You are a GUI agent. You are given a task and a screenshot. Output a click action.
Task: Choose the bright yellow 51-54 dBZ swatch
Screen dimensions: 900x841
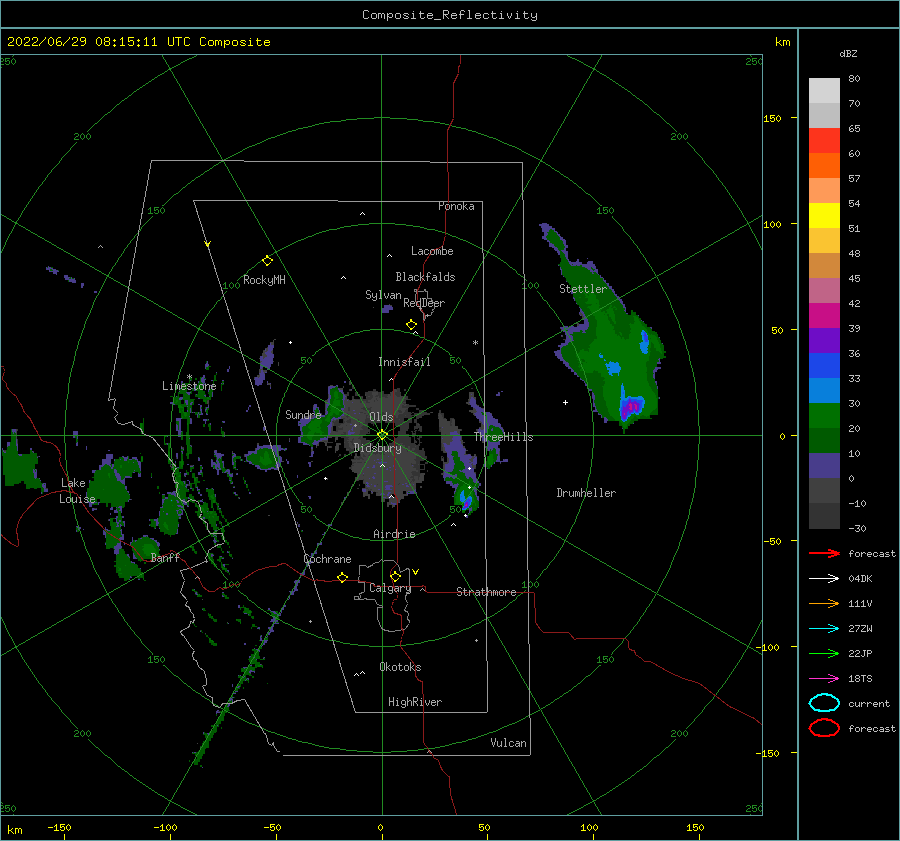(824, 216)
